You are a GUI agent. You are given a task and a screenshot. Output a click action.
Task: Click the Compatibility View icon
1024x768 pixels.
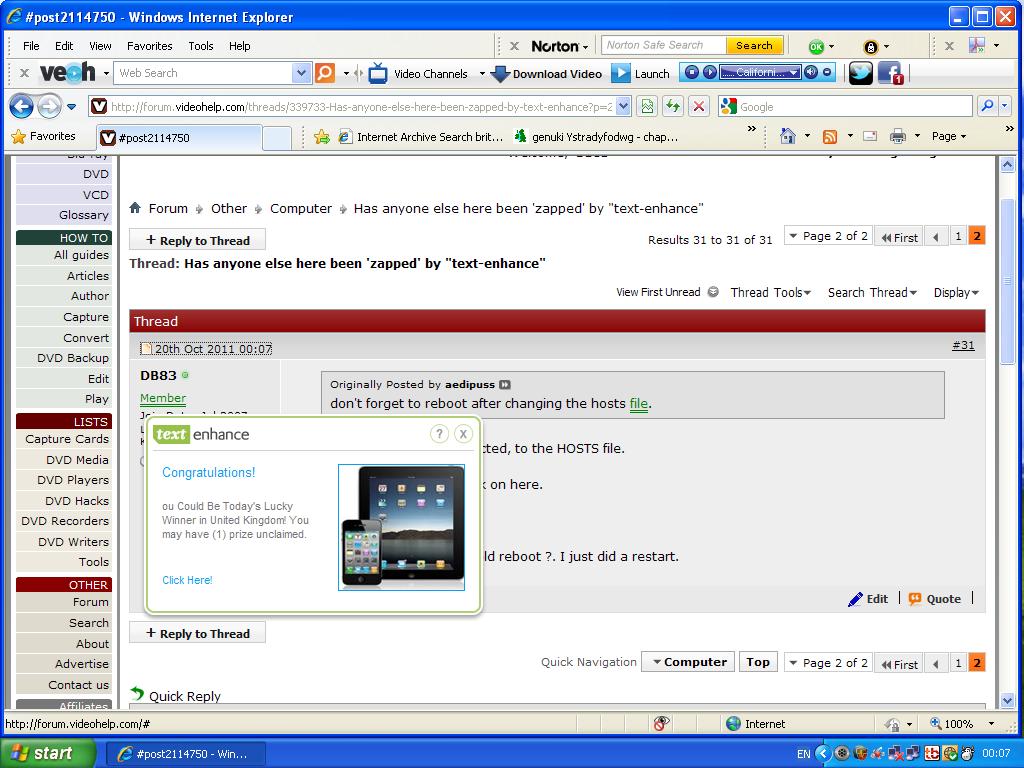click(x=647, y=106)
